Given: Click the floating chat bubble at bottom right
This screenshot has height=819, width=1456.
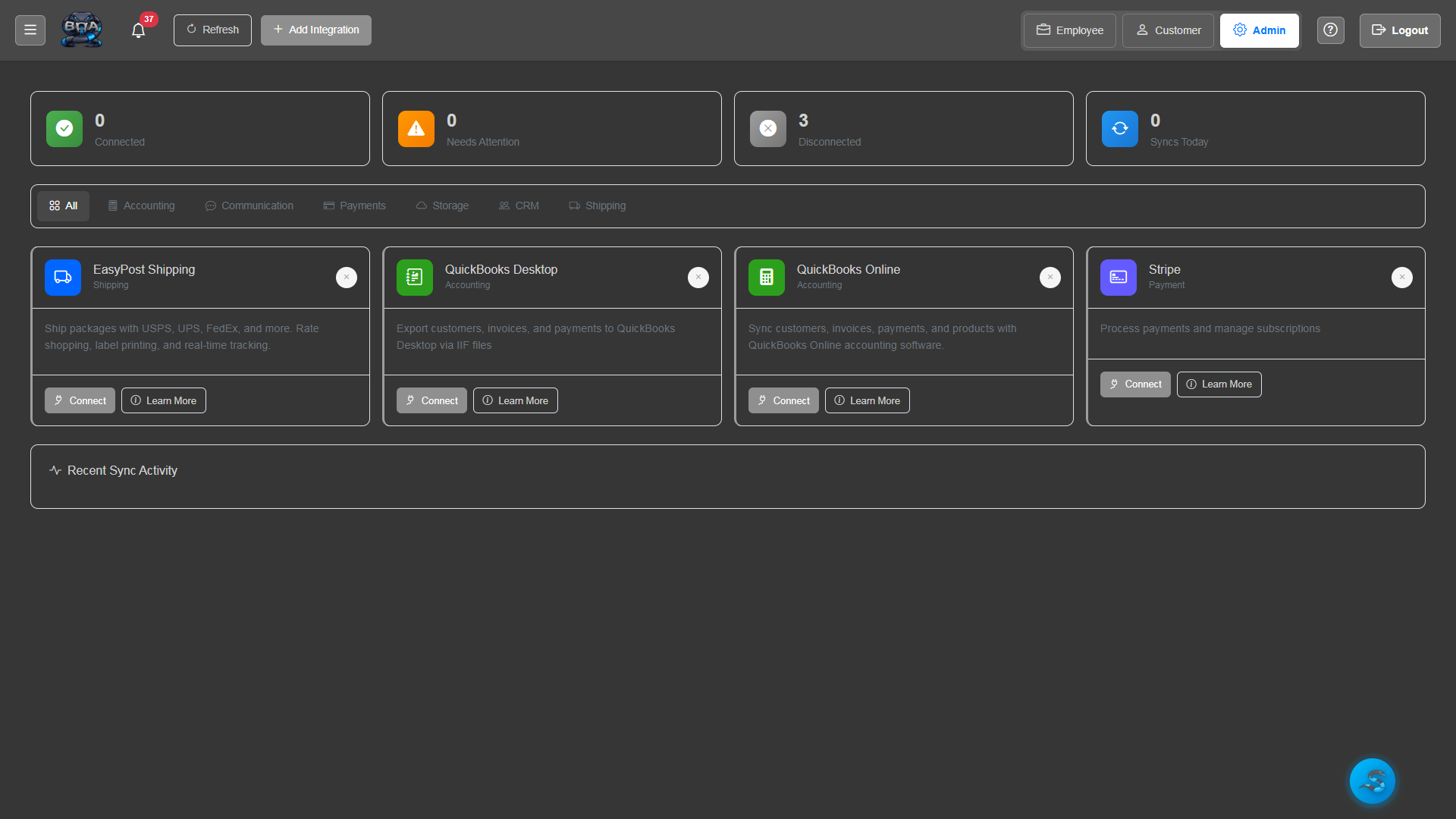Looking at the screenshot, I should click(x=1372, y=780).
